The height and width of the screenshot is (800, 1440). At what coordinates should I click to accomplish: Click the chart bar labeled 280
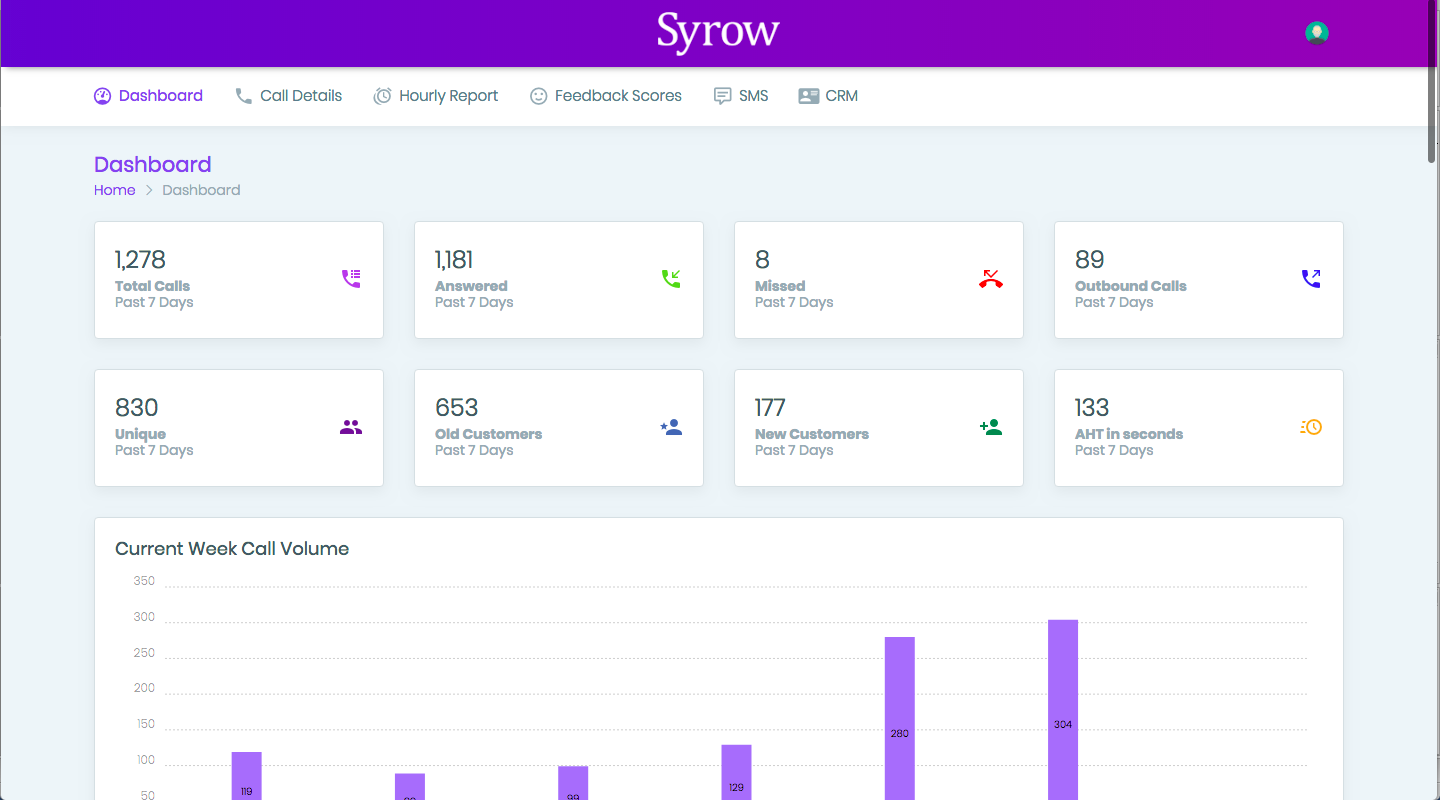pos(900,718)
